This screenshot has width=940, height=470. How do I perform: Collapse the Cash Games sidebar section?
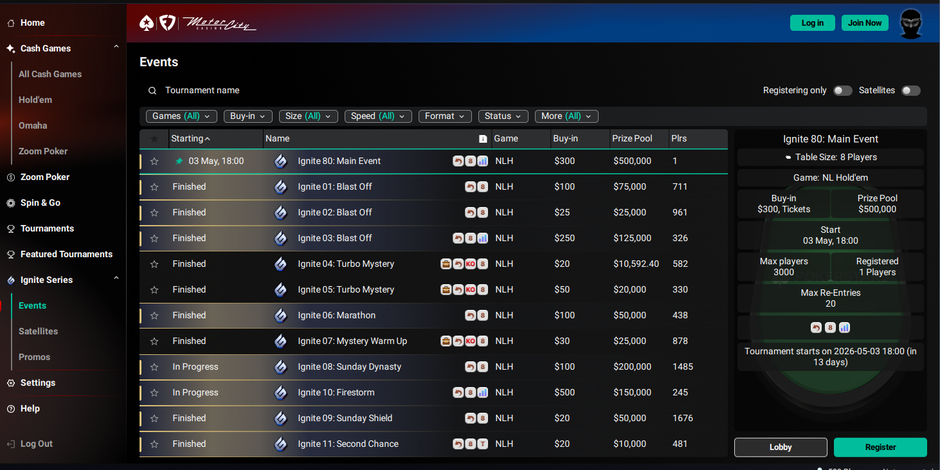coord(116,48)
